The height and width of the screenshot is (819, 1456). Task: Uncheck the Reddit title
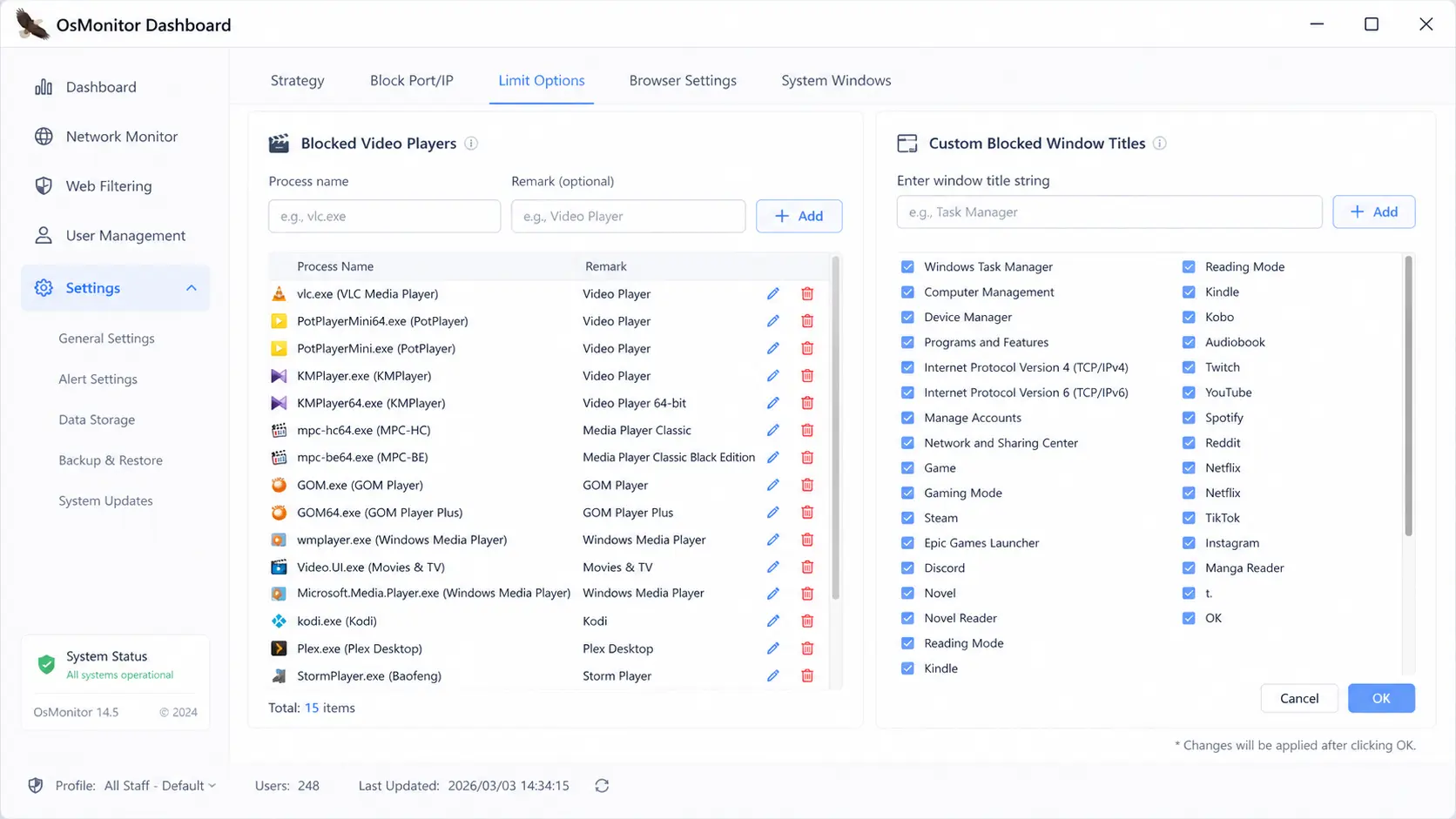1189,443
